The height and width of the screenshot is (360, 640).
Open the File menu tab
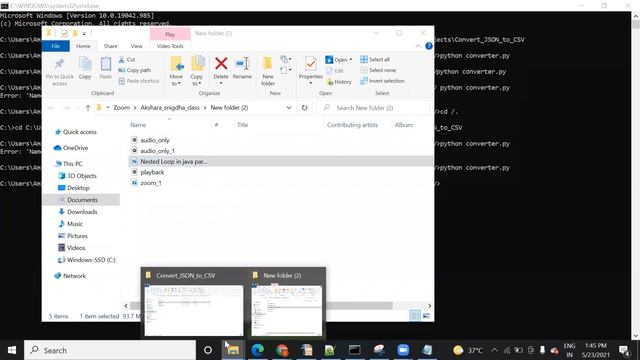tap(56, 46)
